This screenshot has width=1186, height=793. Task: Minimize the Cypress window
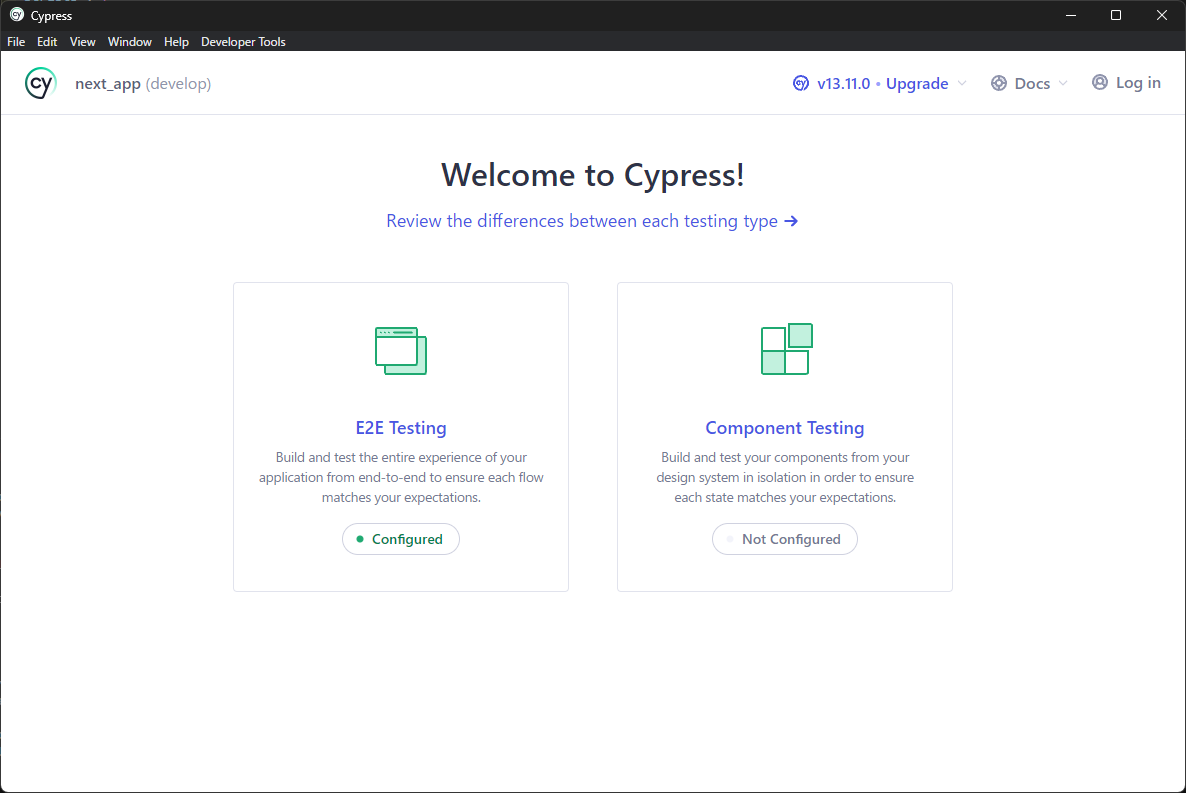pyautogui.click(x=1070, y=15)
